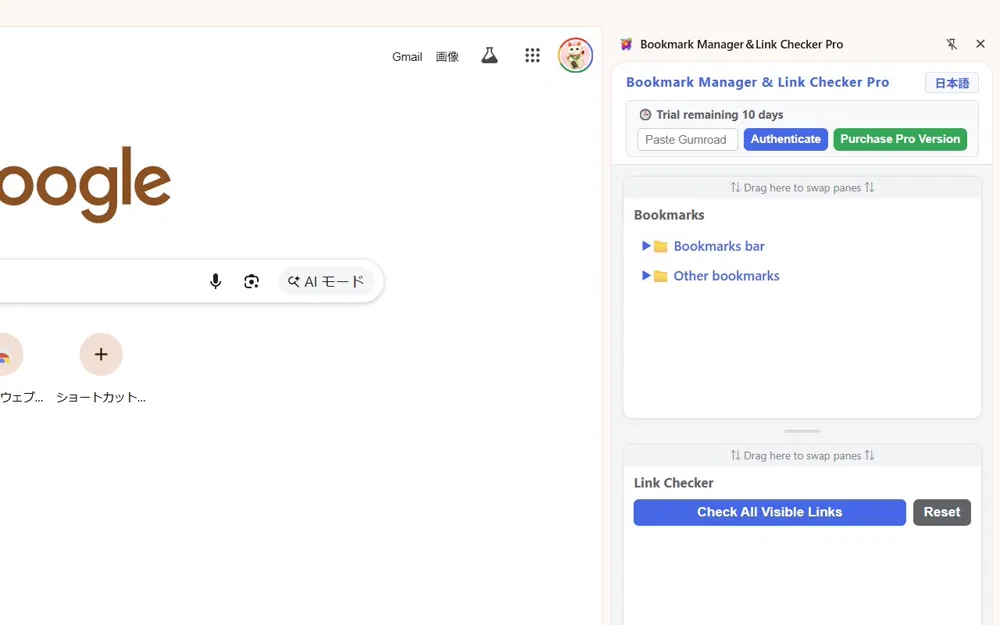1000x625 pixels.
Task: Click the Bookmark Manager extension logo icon
Action: click(626, 44)
